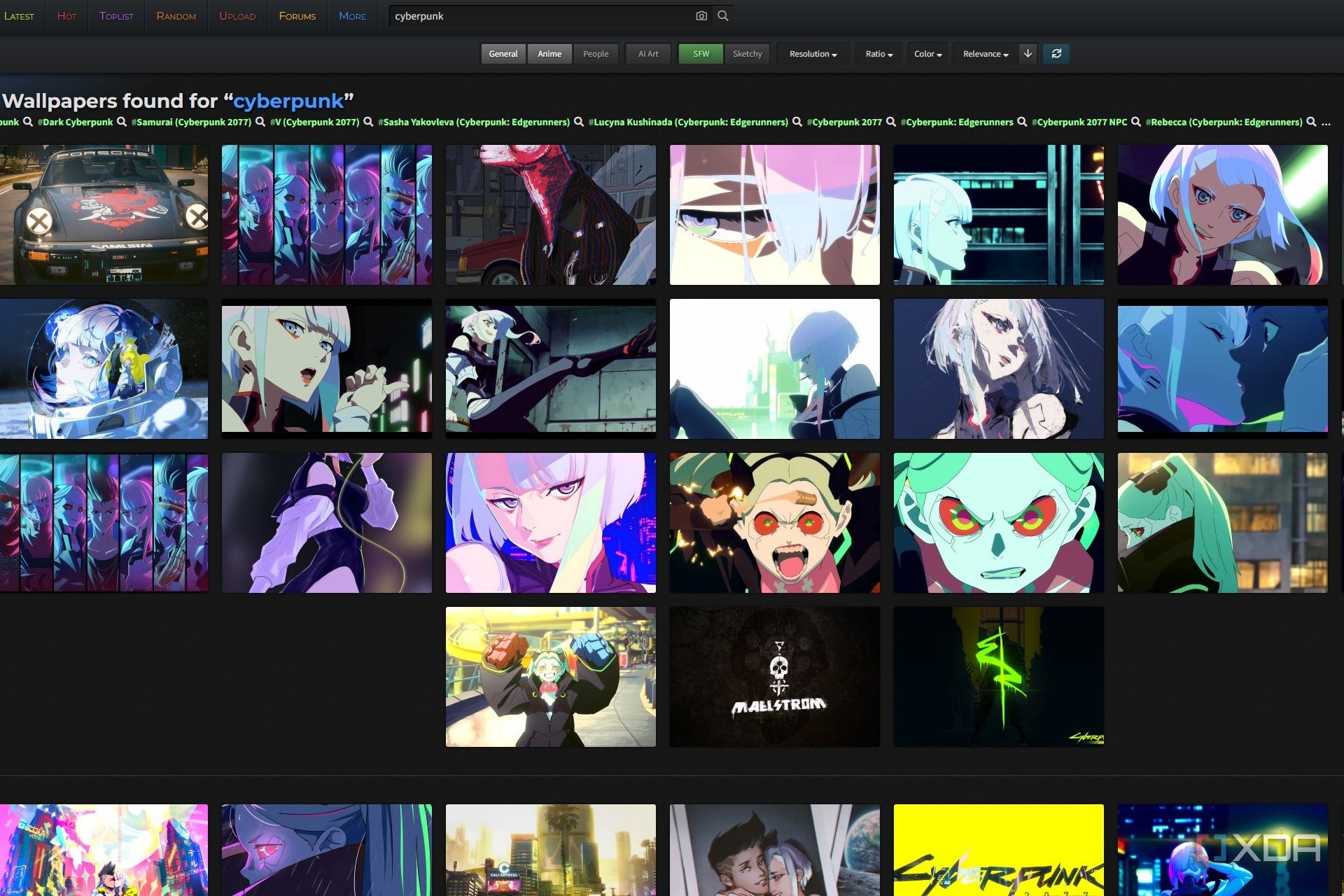Viewport: 1344px width, 896px height.
Task: Expand more tags with the ellipsis
Action: click(x=1326, y=122)
